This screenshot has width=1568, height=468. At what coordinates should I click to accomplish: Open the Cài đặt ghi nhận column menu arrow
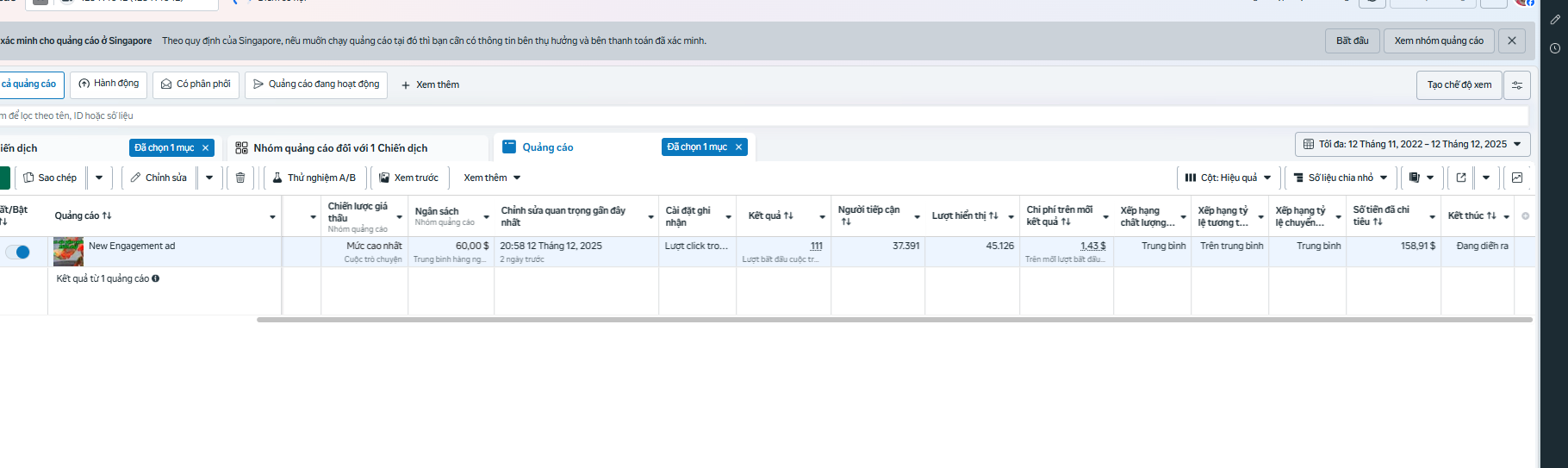(x=728, y=217)
